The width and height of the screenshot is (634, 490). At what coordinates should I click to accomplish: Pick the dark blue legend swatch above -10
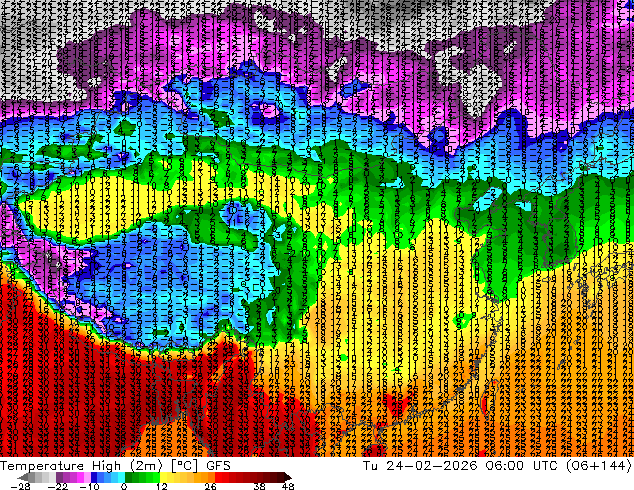point(94,477)
